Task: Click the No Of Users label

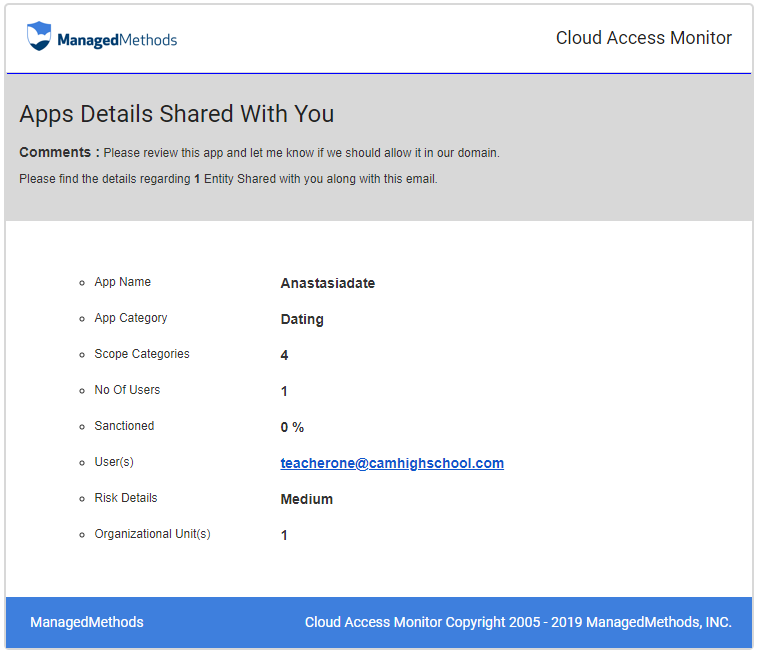Action: click(x=127, y=390)
